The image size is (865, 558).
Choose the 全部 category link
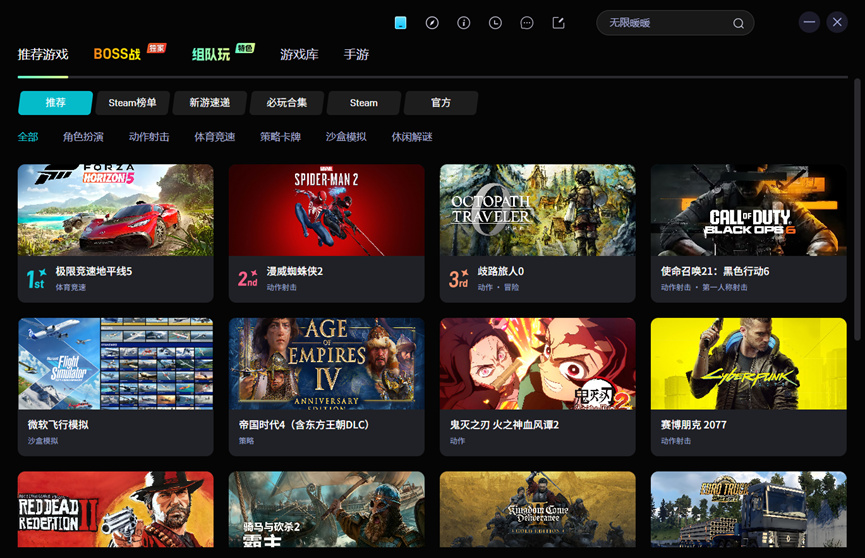click(28, 137)
